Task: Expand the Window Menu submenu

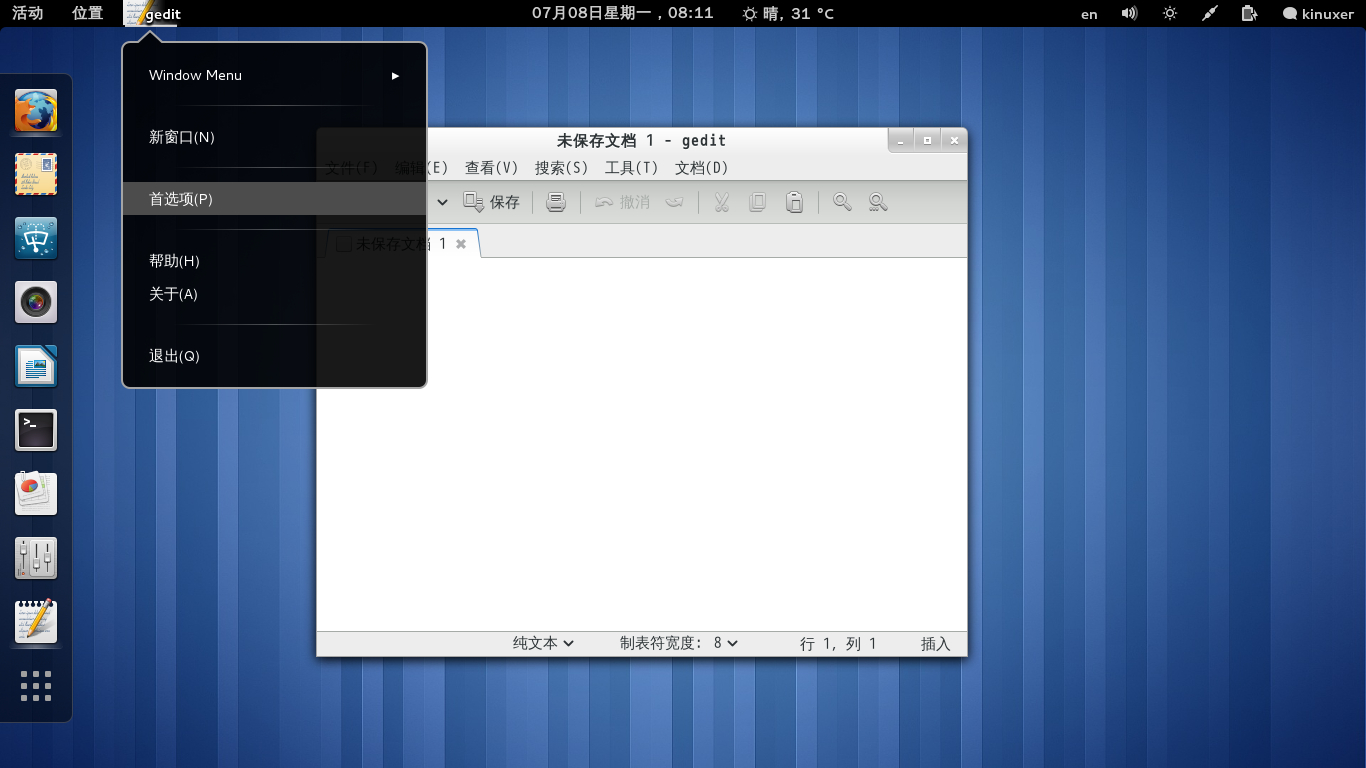Action: [274, 75]
